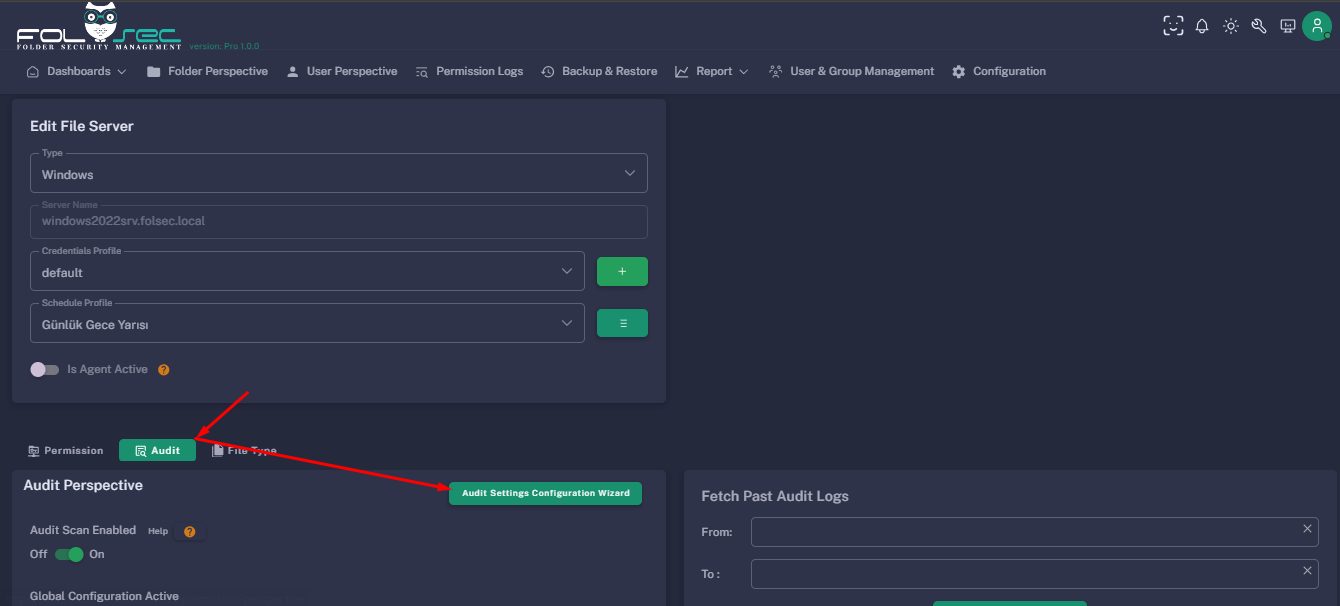
Task: Click the To date input field
Action: coord(1024,574)
